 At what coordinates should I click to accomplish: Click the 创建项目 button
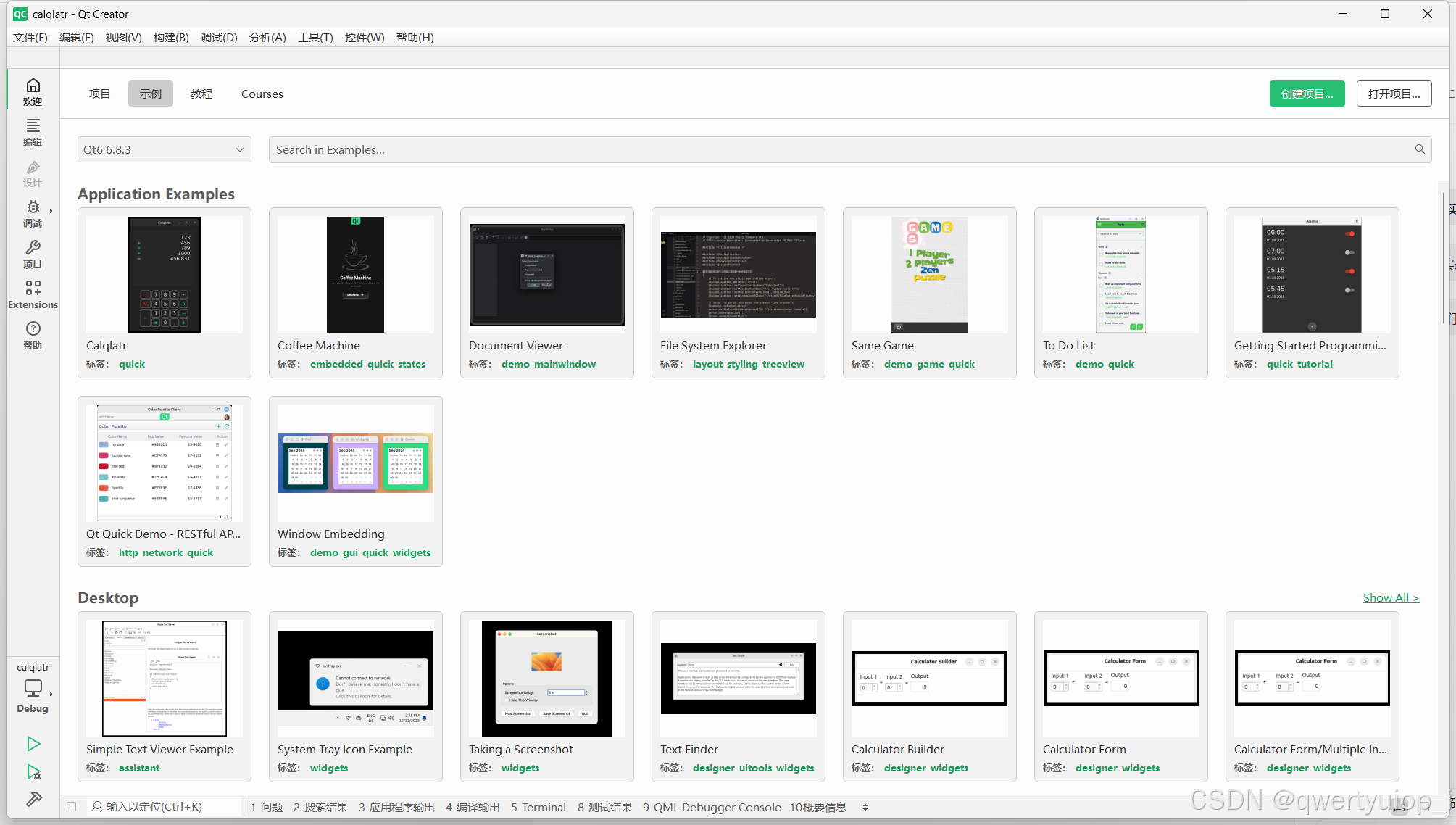(x=1307, y=94)
